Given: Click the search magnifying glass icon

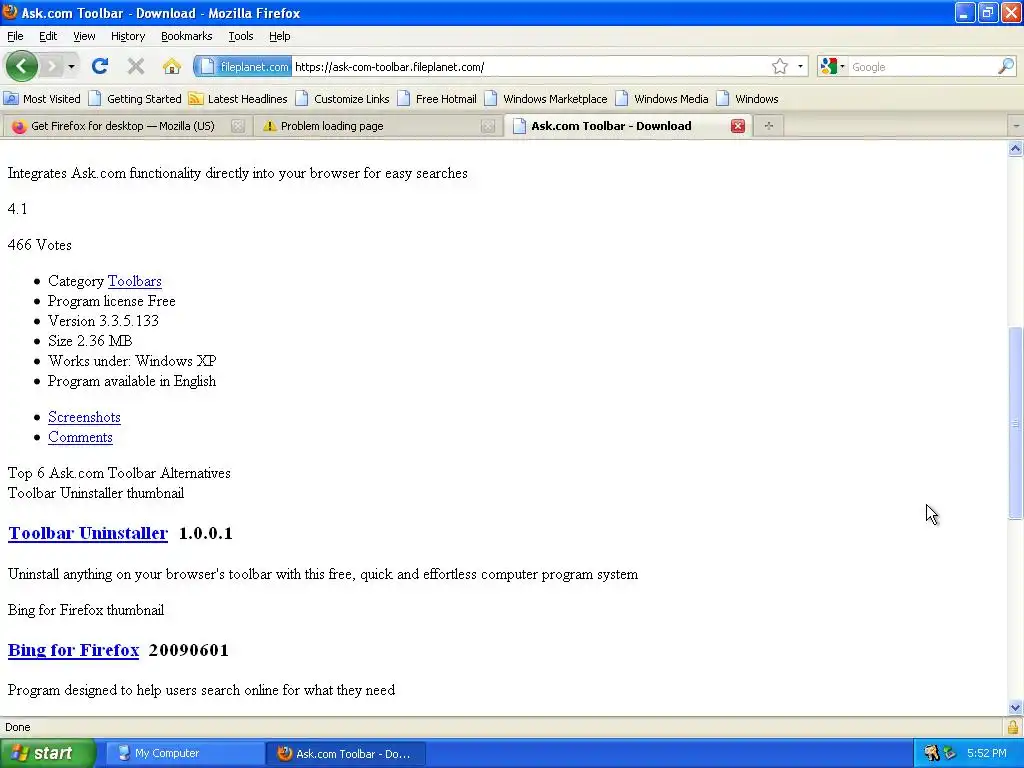Looking at the screenshot, I should [1006, 67].
